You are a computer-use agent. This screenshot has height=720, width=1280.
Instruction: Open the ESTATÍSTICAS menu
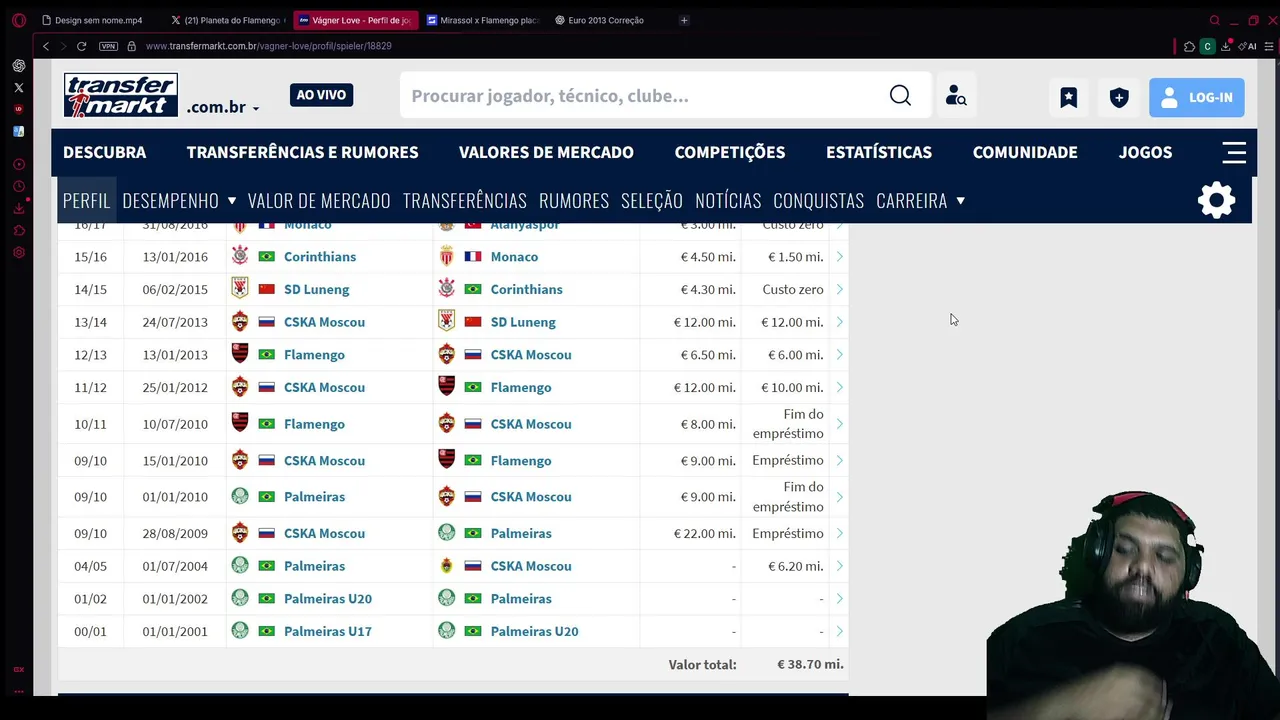point(879,152)
